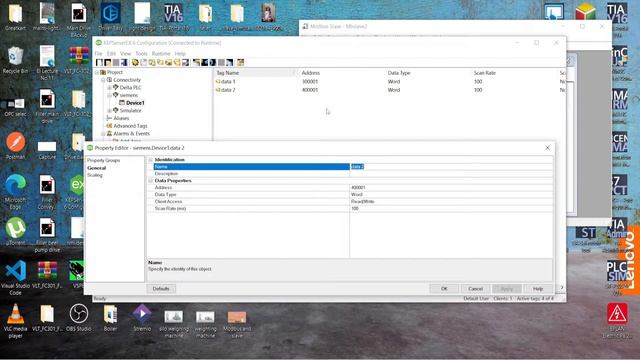The image size is (640, 360).
Task: Select Device1 in project tree
Action: coord(135,103)
